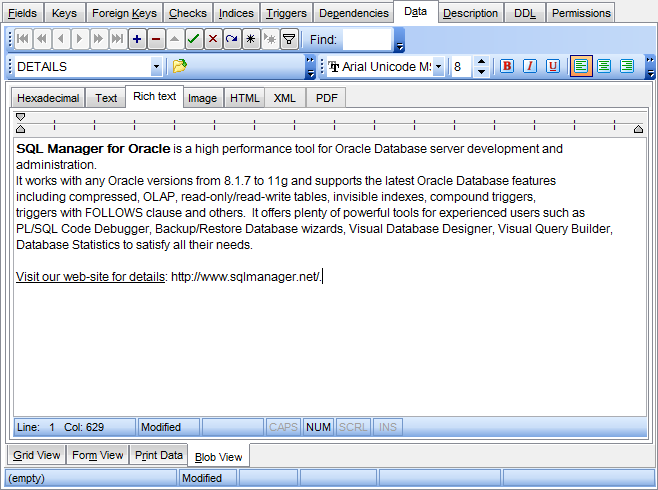The width and height of the screenshot is (658, 490).
Task: Open Permissions tab
Action: (x=581, y=13)
